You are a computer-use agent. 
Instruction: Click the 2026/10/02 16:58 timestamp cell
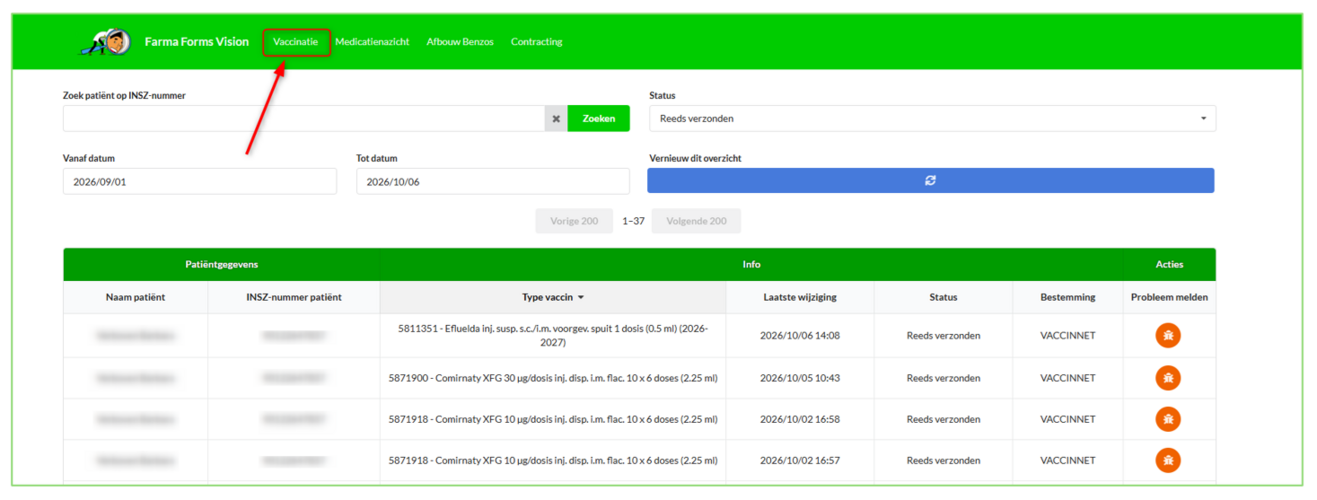click(x=800, y=419)
